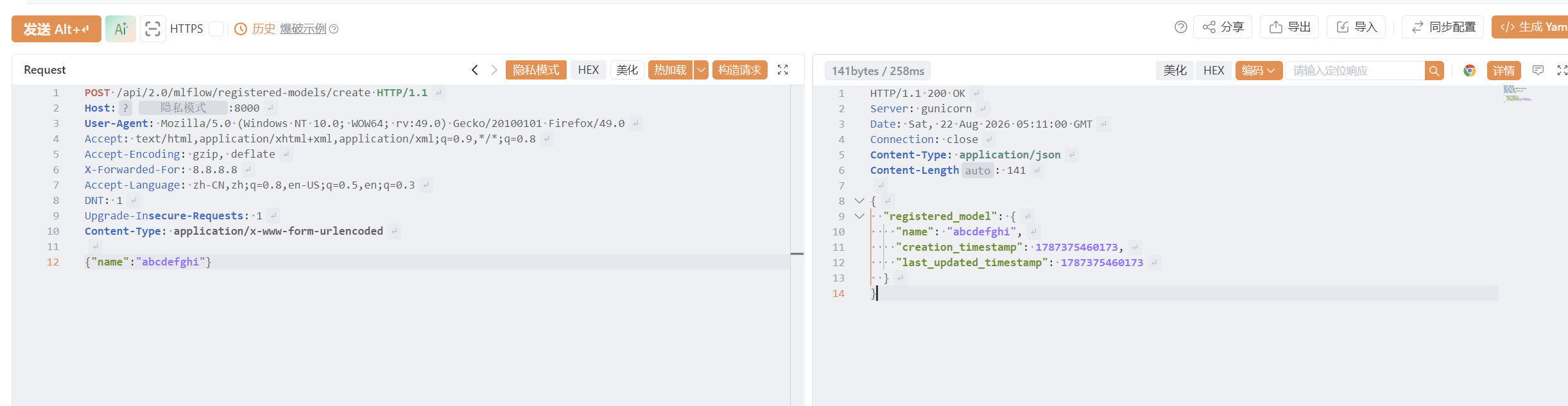The width and height of the screenshot is (1568, 406).
Task: Open the dropdown arrow beside 热加载
Action: 701,70
